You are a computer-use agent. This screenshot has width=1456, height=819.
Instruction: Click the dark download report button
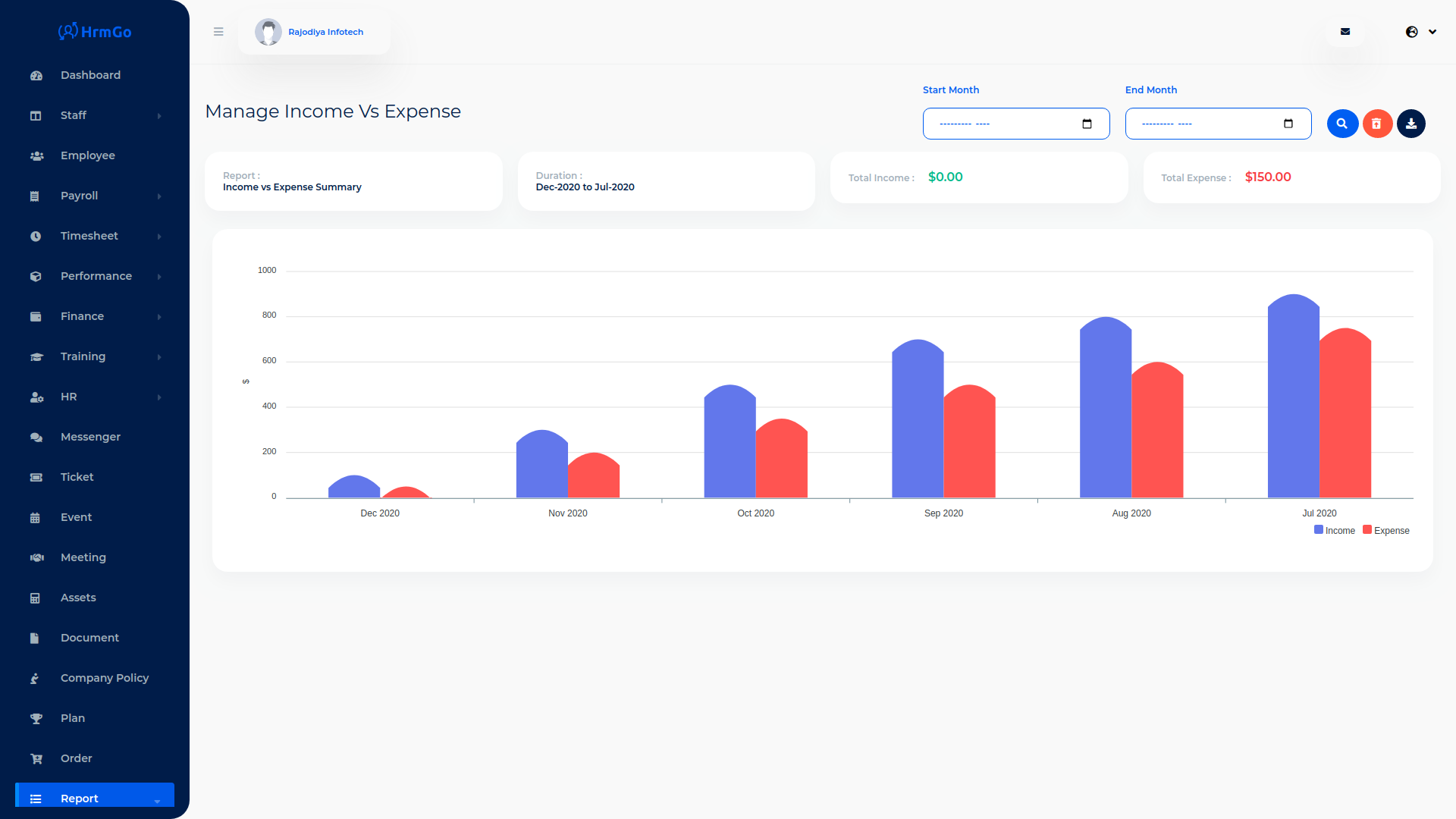[x=1411, y=124]
